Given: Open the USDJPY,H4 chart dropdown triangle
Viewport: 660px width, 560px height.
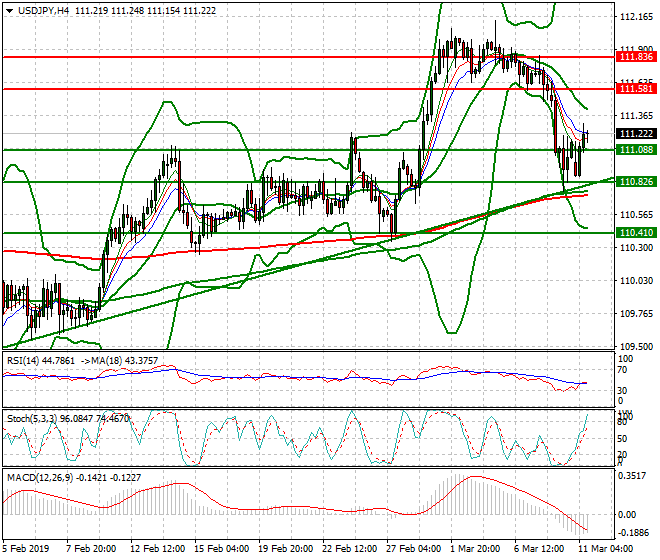Looking at the screenshot, I should point(9,11).
